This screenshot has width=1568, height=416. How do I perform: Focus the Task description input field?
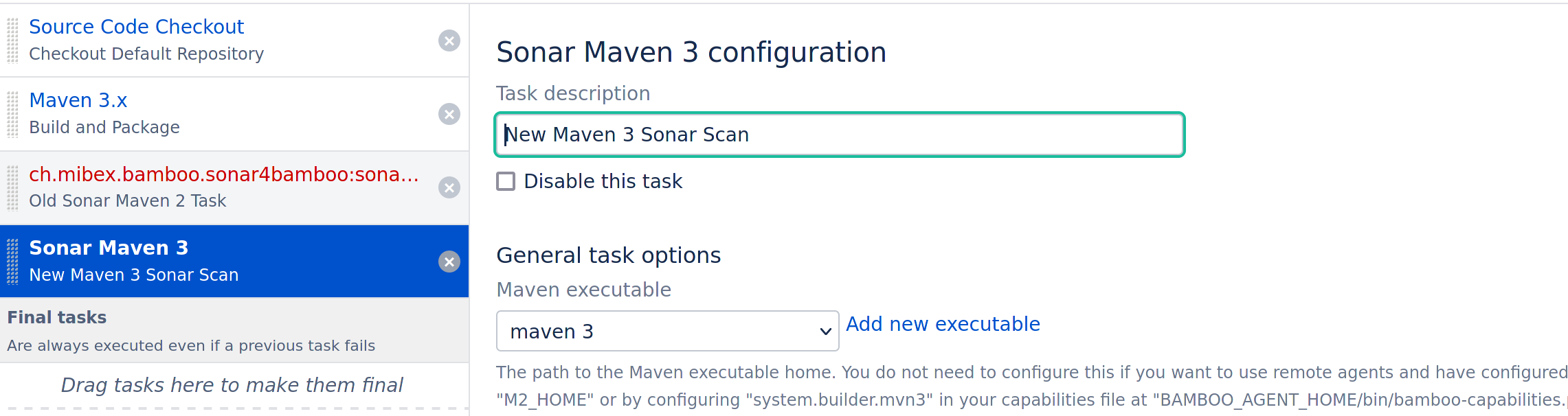(839, 135)
